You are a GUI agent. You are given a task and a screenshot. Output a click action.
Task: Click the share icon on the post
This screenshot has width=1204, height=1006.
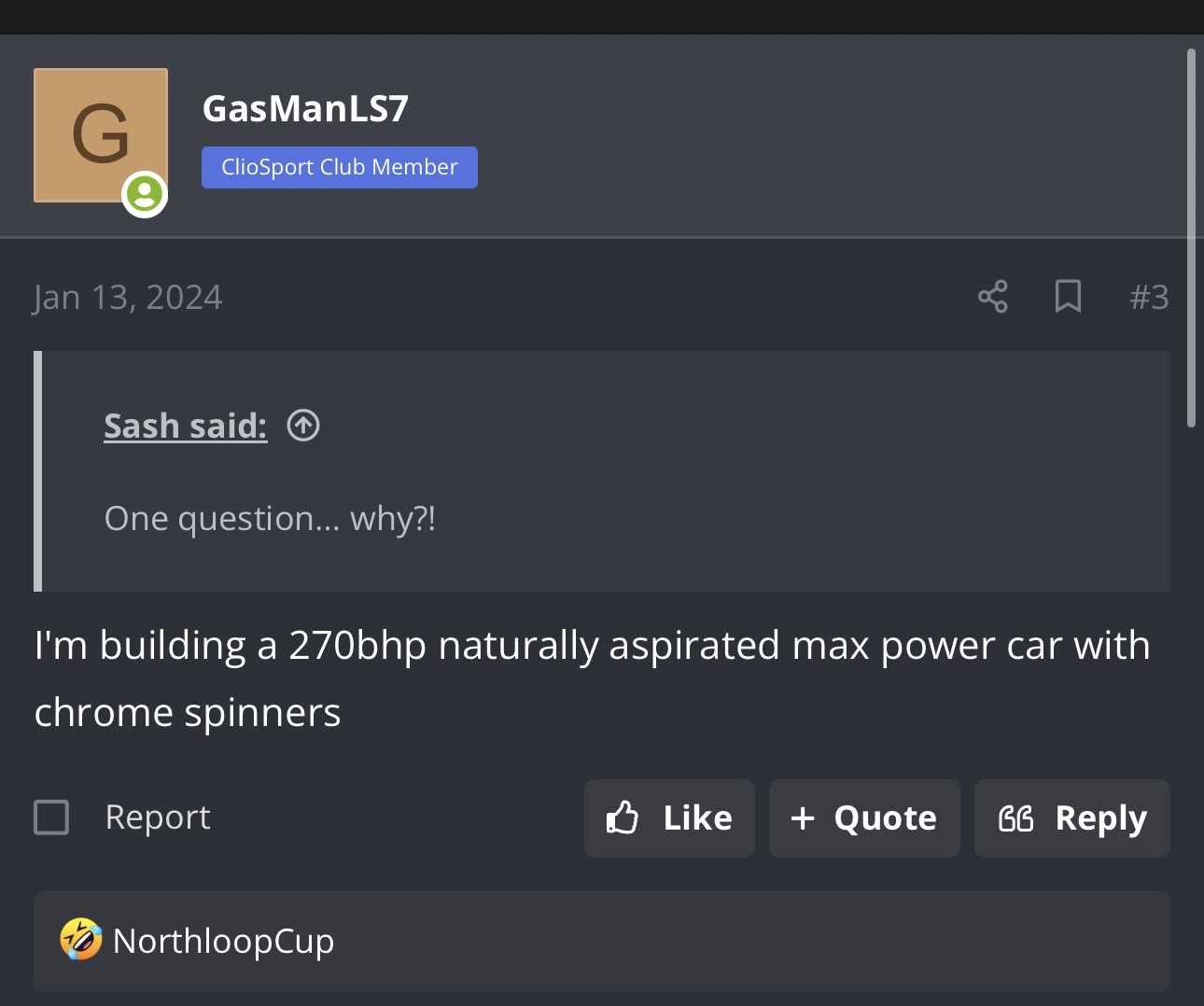(993, 297)
